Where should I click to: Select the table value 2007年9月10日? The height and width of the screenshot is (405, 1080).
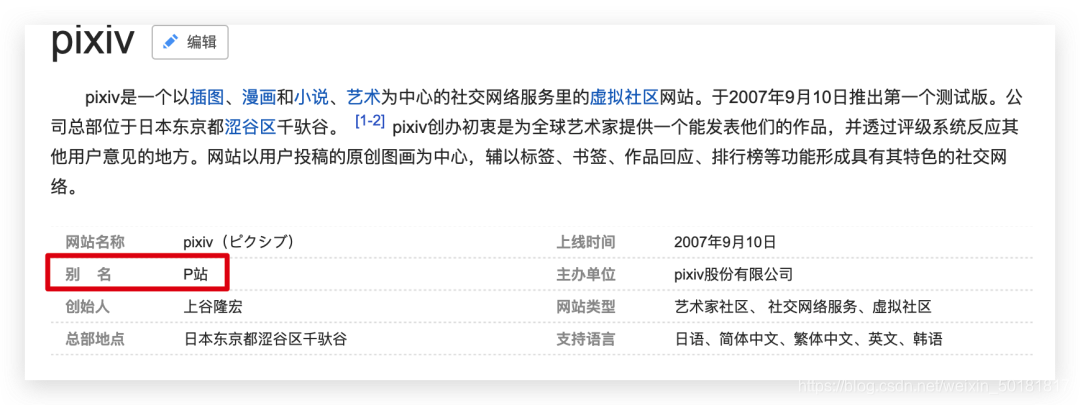pyautogui.click(x=725, y=242)
